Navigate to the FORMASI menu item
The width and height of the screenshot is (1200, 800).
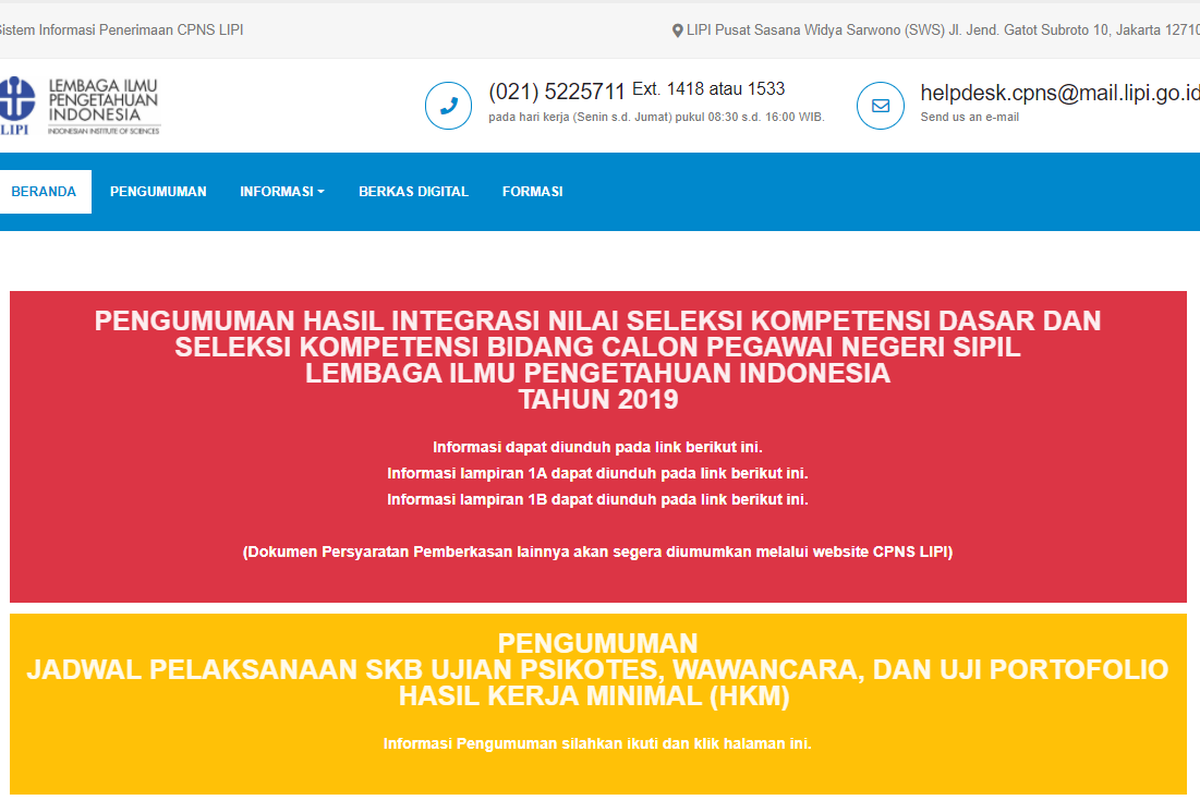[x=532, y=192]
